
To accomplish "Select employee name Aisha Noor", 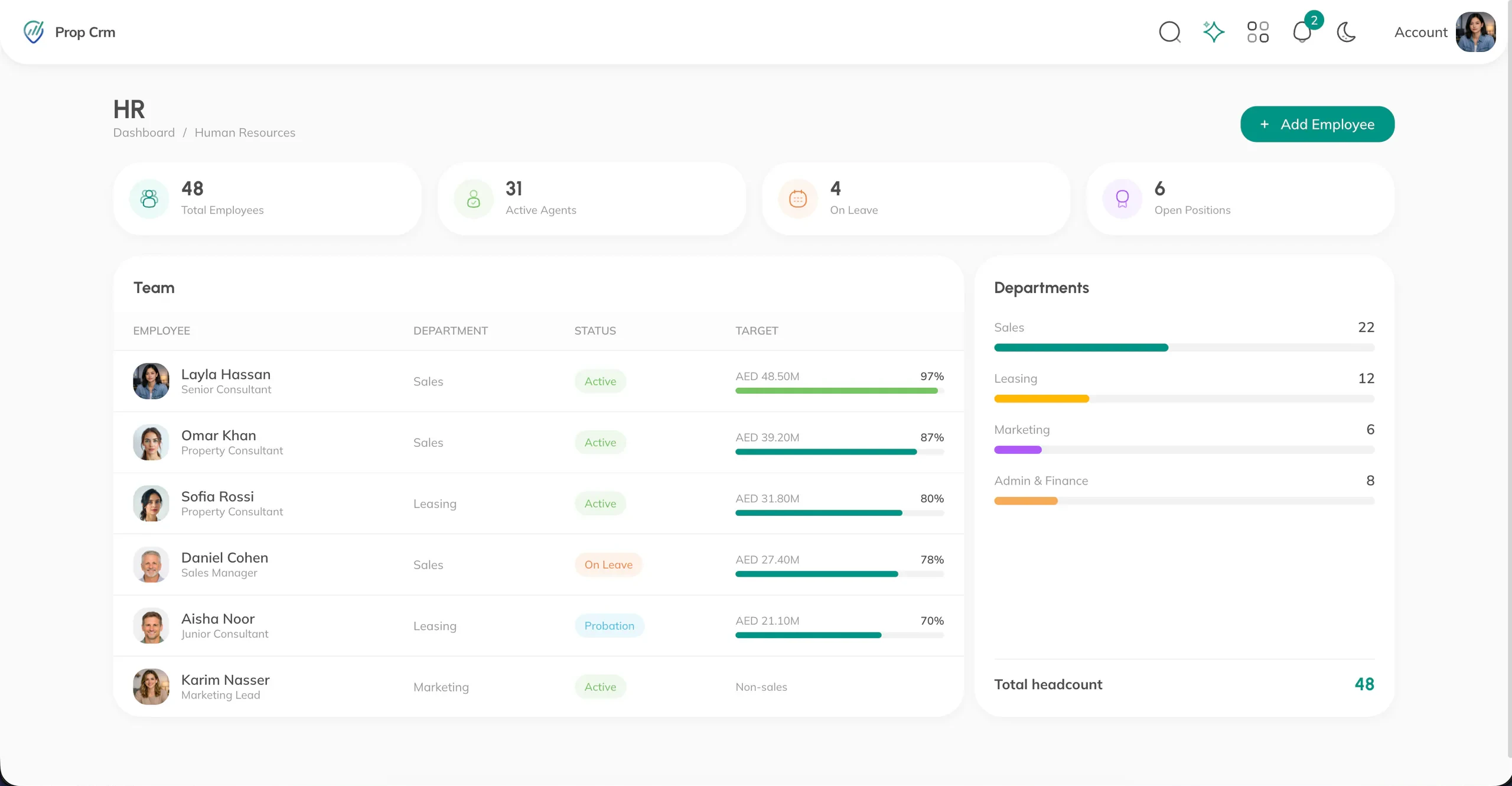I will point(218,619).
